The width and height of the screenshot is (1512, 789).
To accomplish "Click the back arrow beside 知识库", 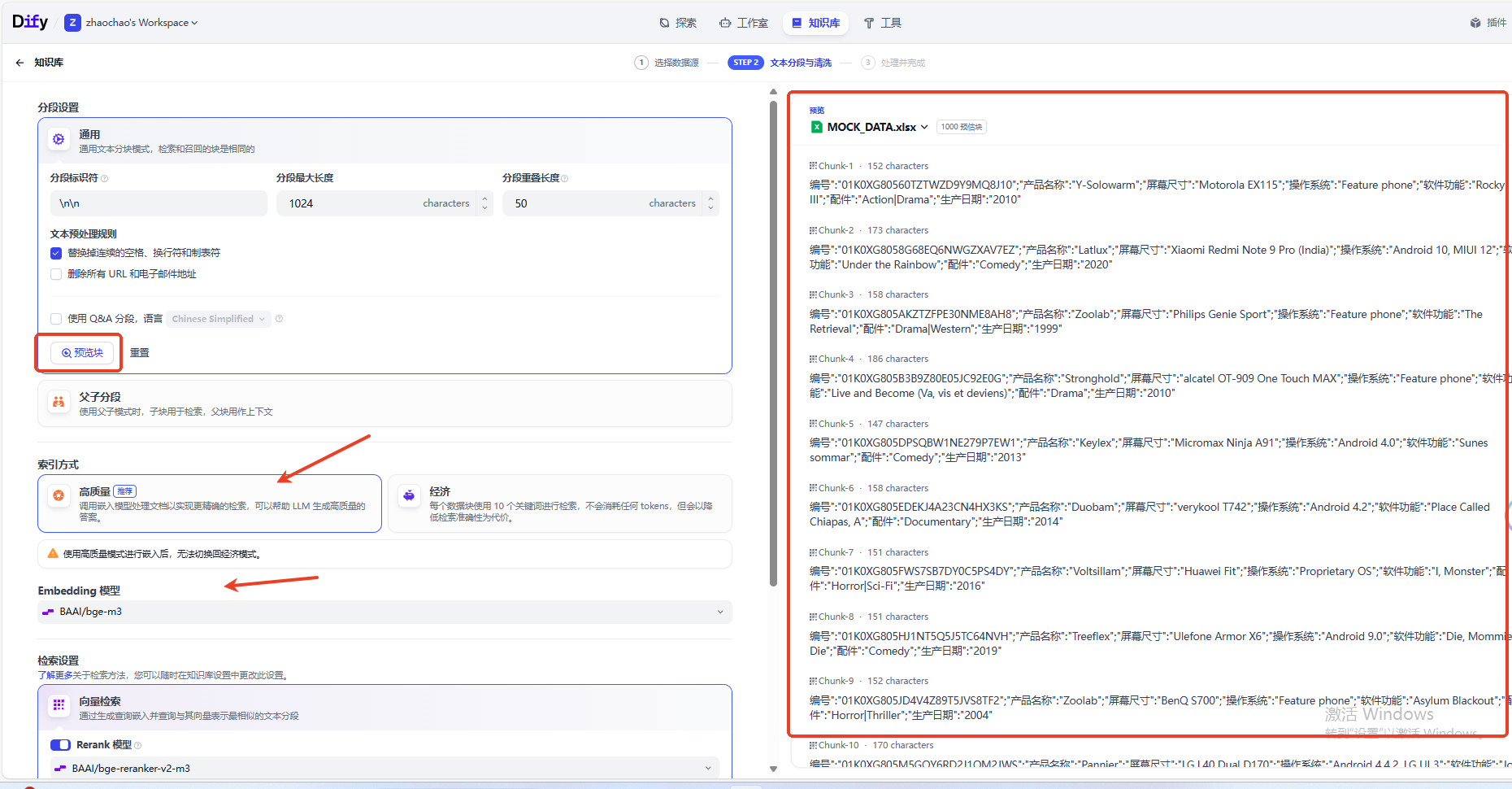I will point(20,63).
